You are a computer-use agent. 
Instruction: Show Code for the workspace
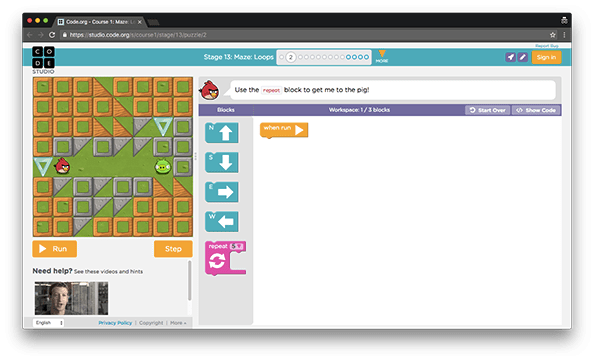click(x=536, y=110)
